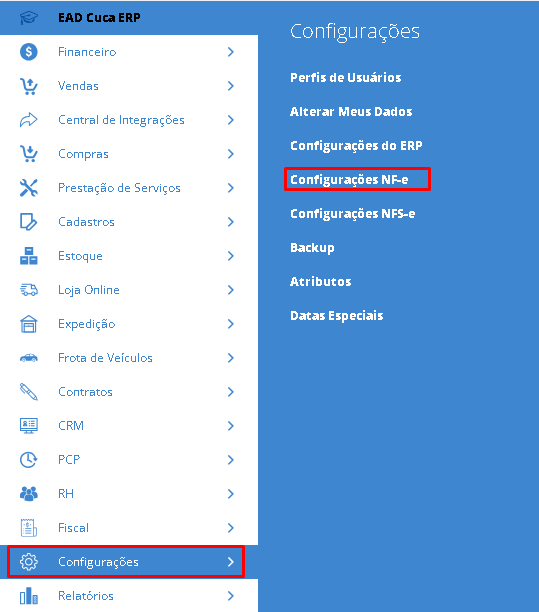Expand the Contratos chevron arrow
The width and height of the screenshot is (539, 612).
231,391
